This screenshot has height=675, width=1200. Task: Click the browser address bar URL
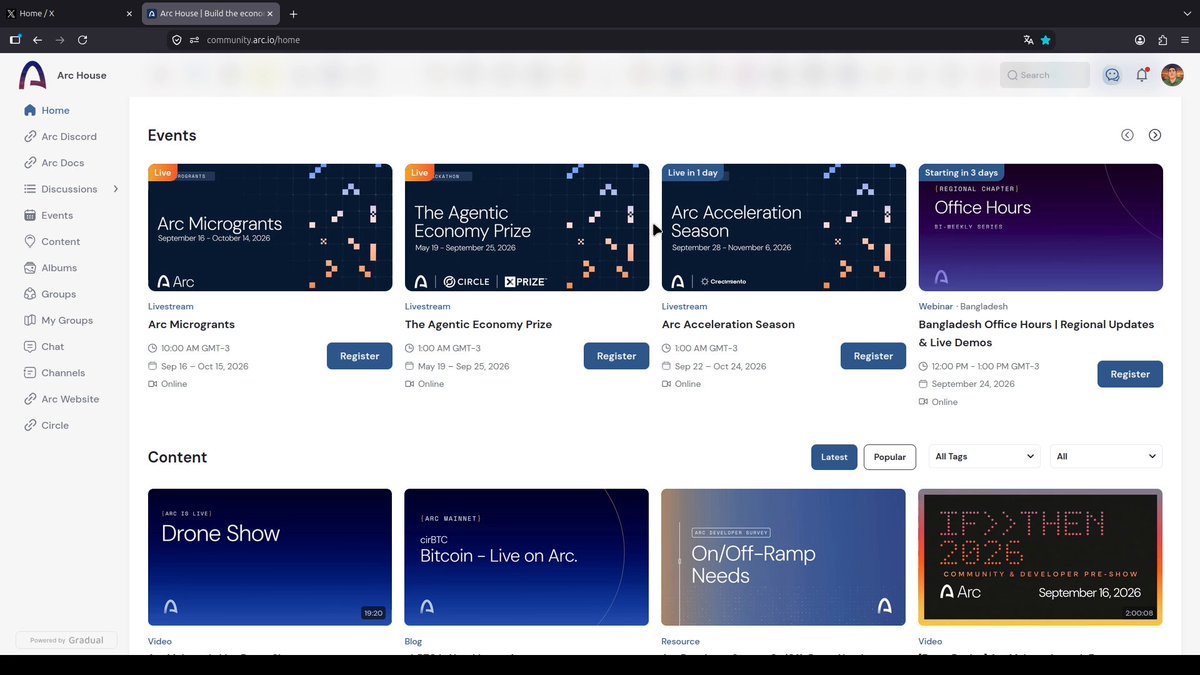coord(253,40)
